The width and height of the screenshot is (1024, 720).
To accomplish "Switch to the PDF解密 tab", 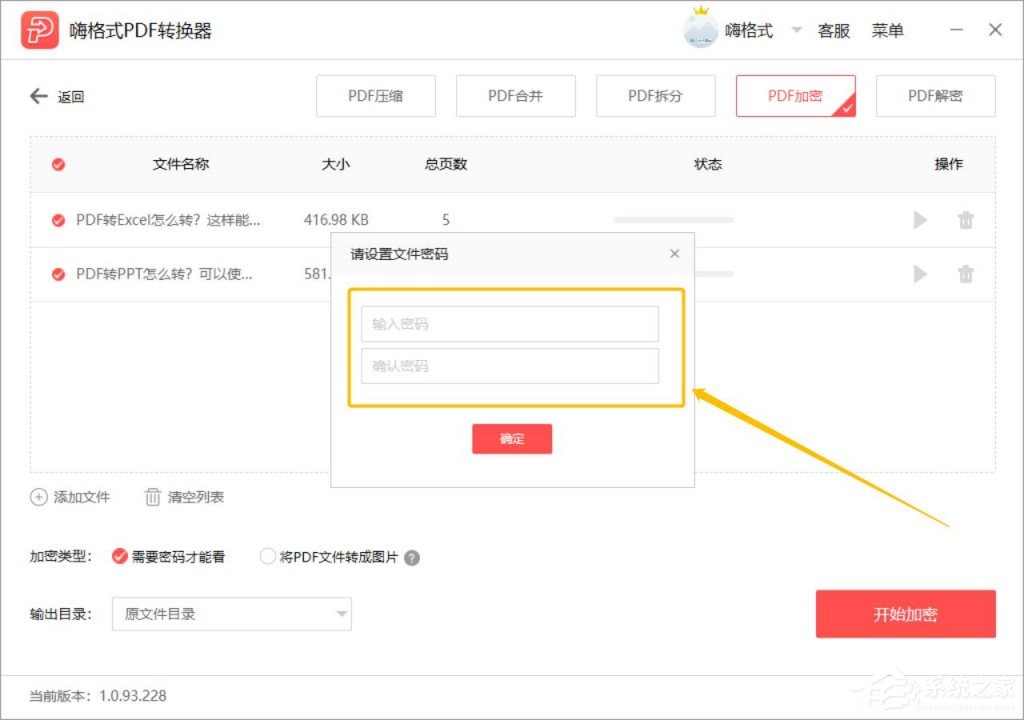I will [x=935, y=96].
